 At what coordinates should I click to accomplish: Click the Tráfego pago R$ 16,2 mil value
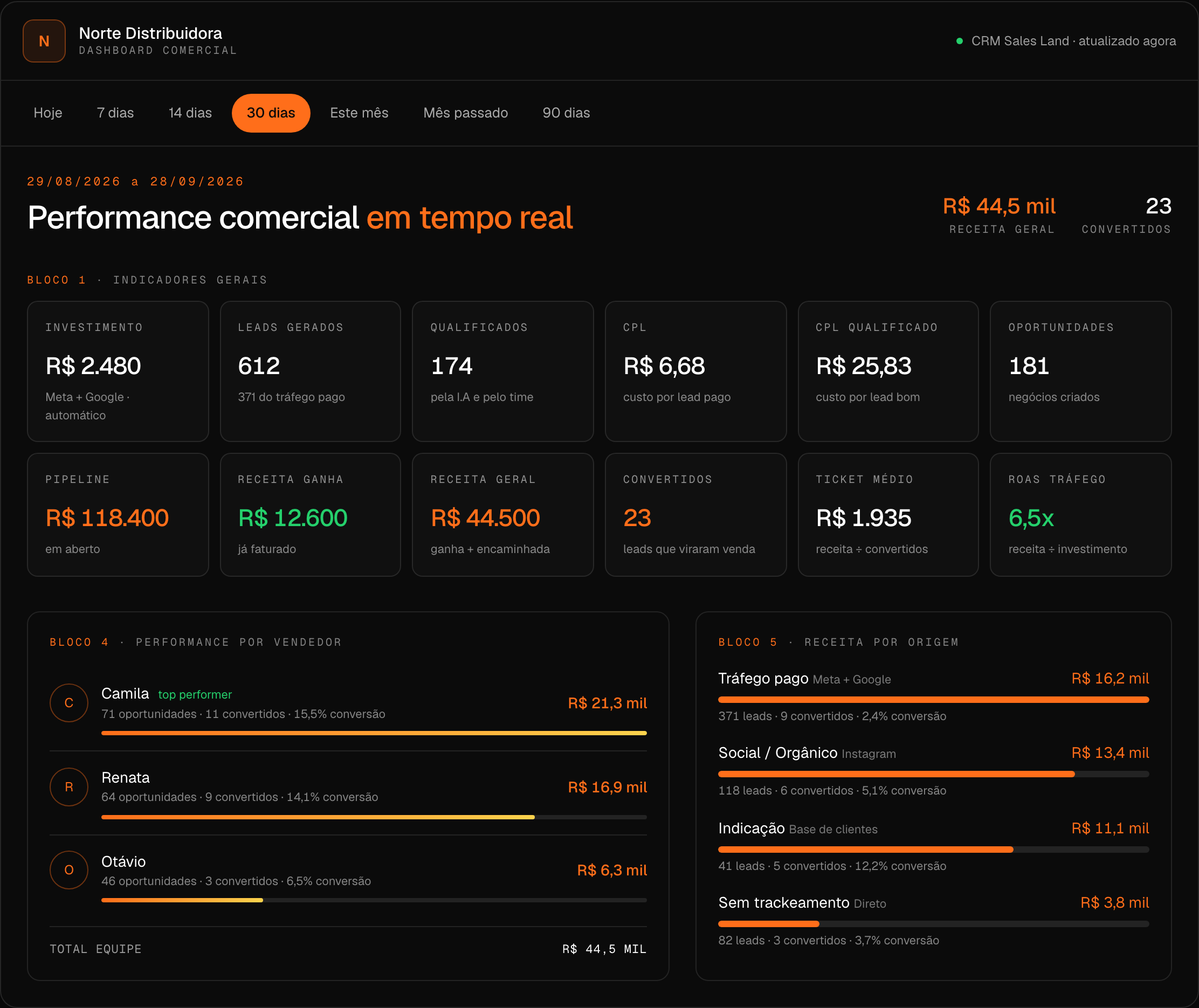[x=1111, y=678]
